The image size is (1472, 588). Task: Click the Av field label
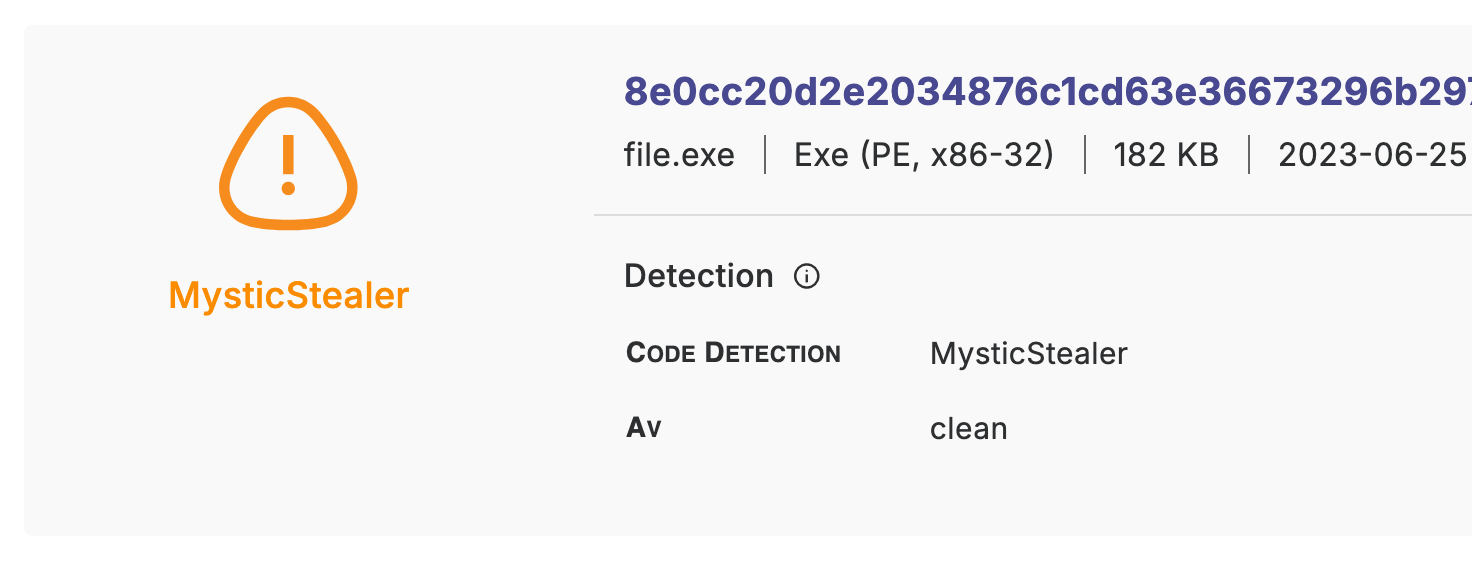644,428
